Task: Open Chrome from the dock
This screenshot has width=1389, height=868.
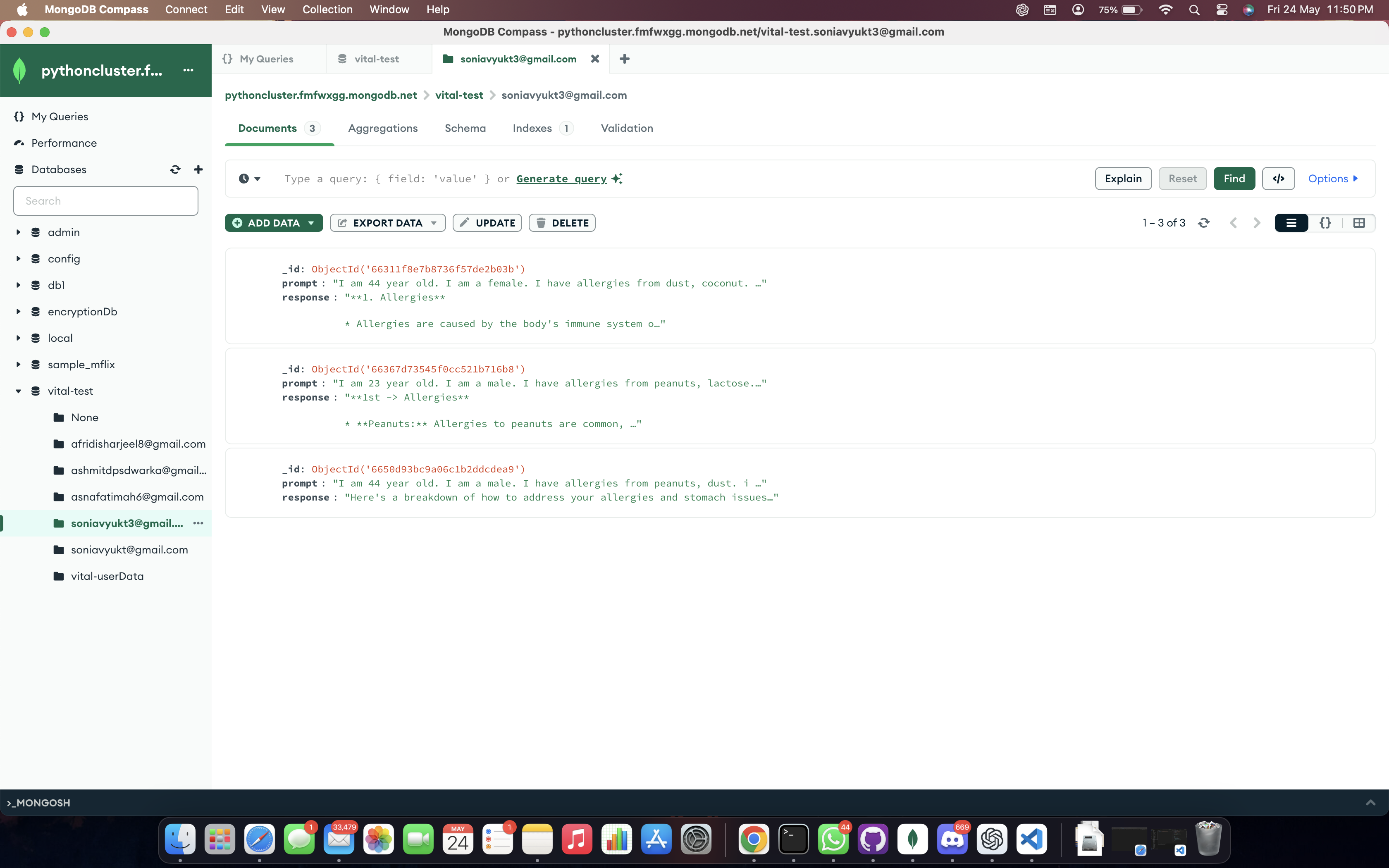Action: [x=754, y=839]
